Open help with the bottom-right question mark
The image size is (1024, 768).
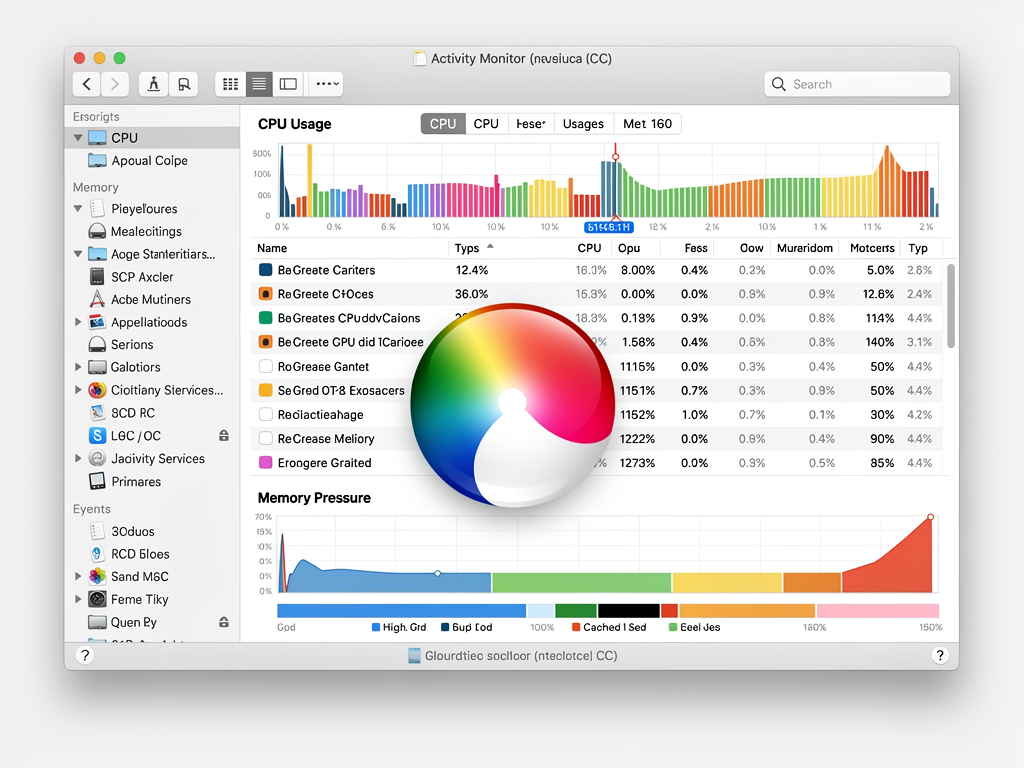click(x=940, y=655)
